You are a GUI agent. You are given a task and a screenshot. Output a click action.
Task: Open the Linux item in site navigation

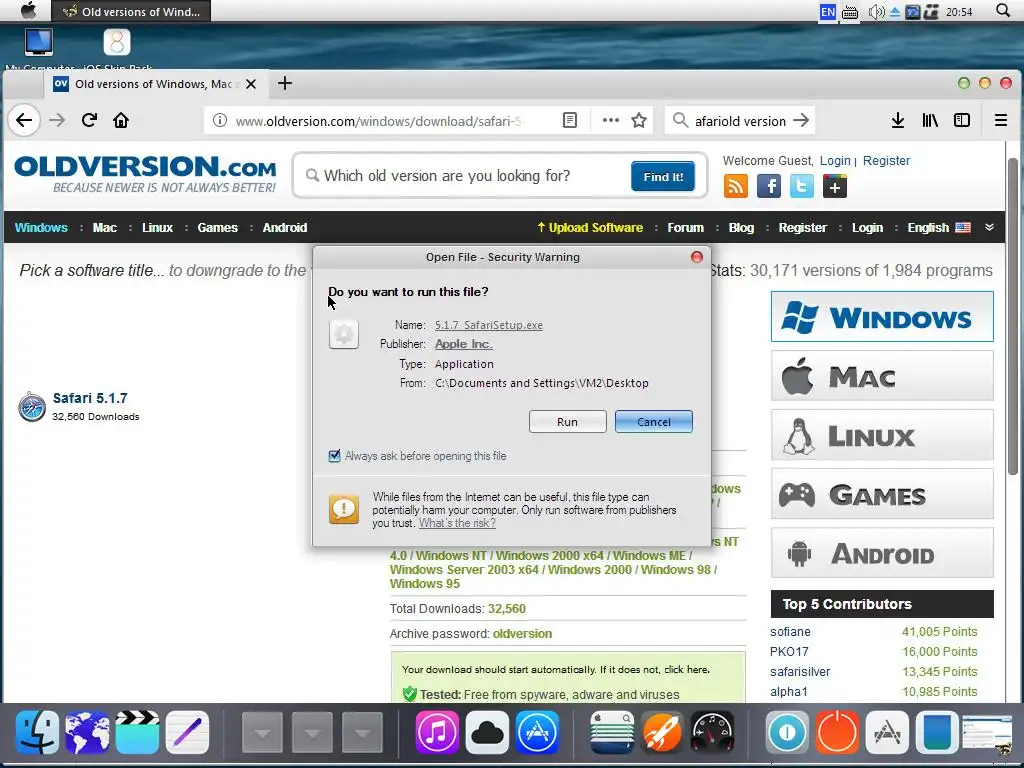(157, 228)
